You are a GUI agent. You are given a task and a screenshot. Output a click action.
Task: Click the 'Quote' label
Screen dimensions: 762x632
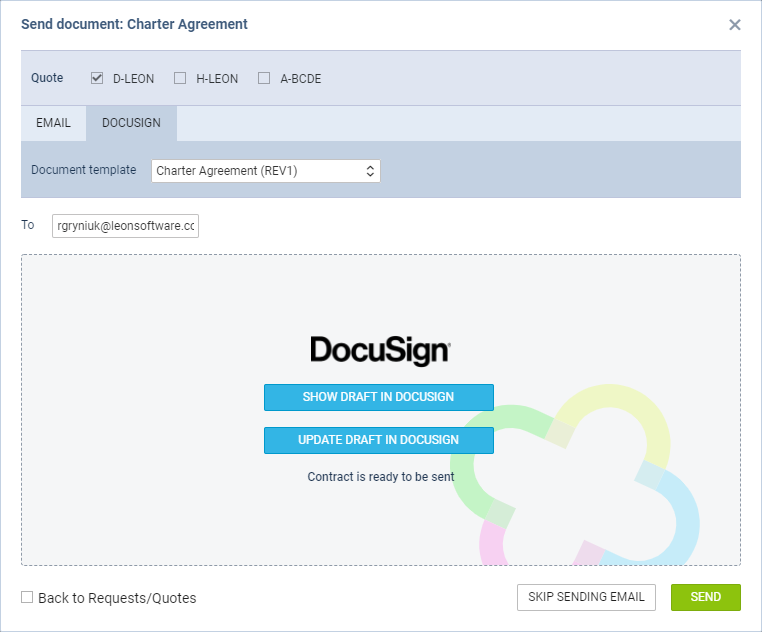tap(47, 78)
